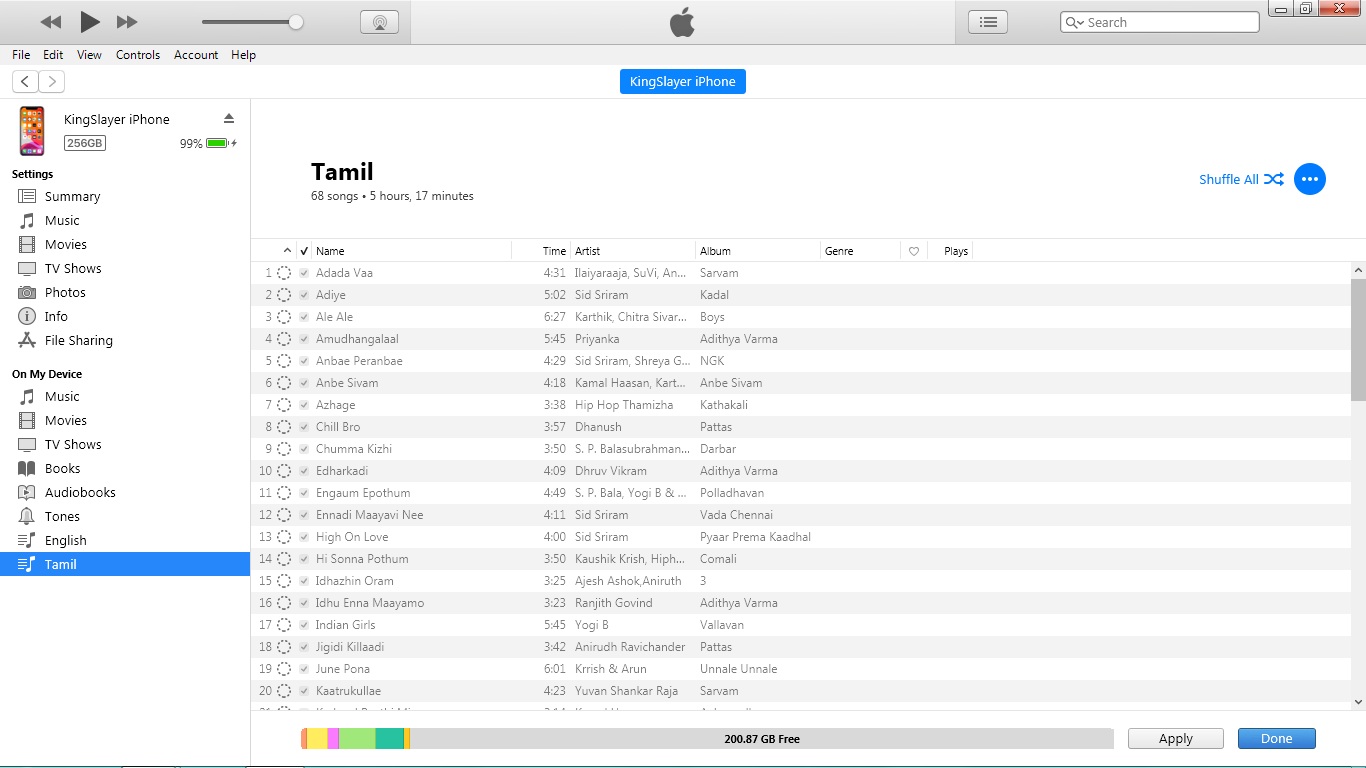
Task: Open the Music section under Settings
Action: (x=64, y=220)
